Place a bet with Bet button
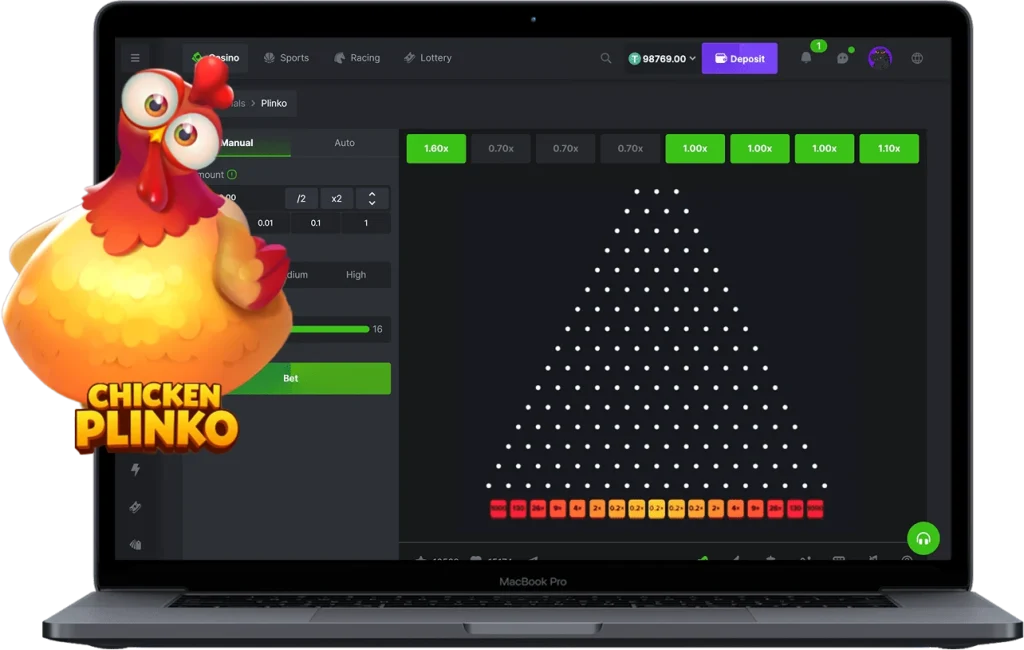This screenshot has height=650, width=1024. (x=291, y=378)
